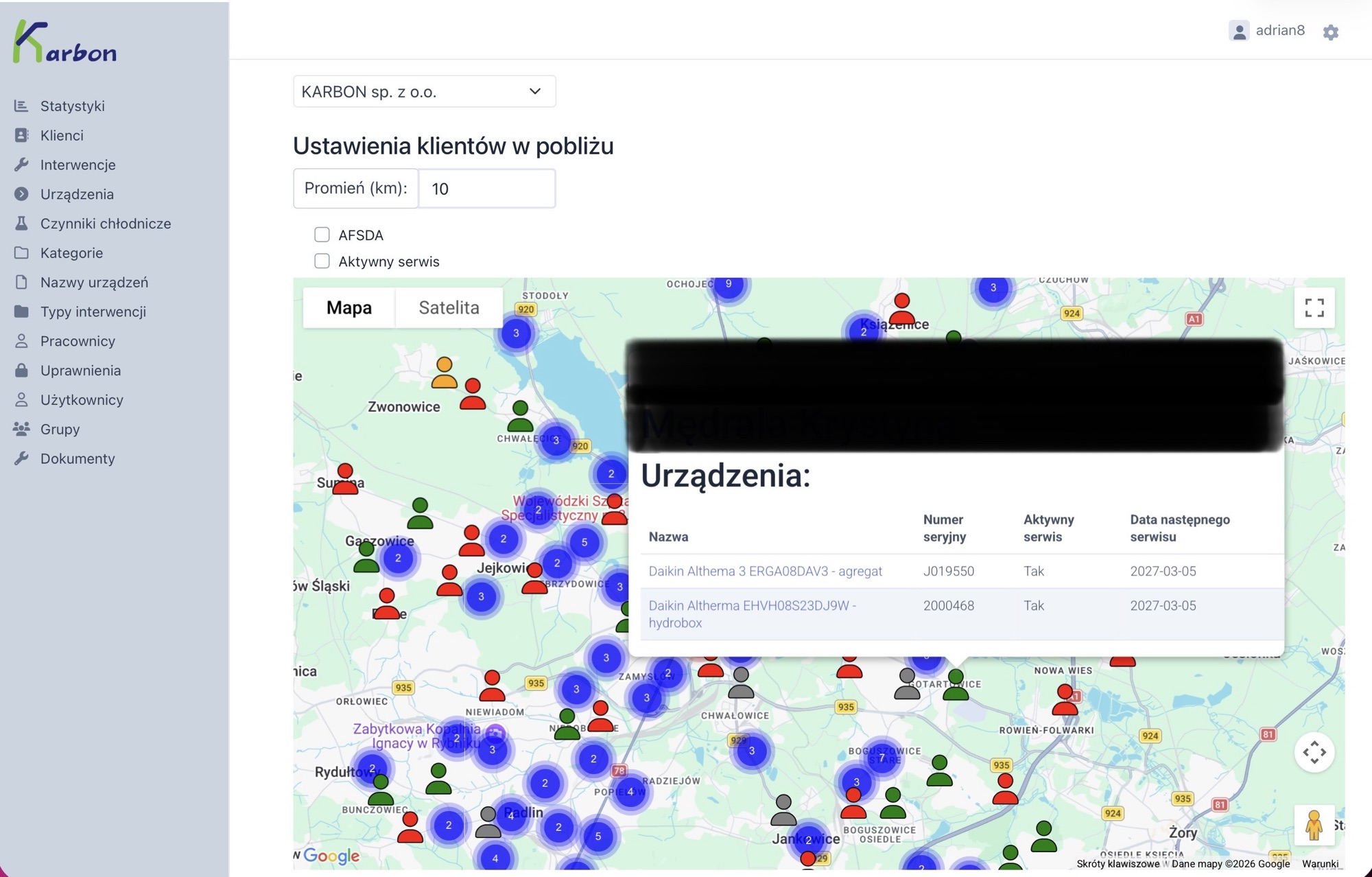Click the orange person marker near Zwonowice
The image size is (1372, 877).
[444, 373]
